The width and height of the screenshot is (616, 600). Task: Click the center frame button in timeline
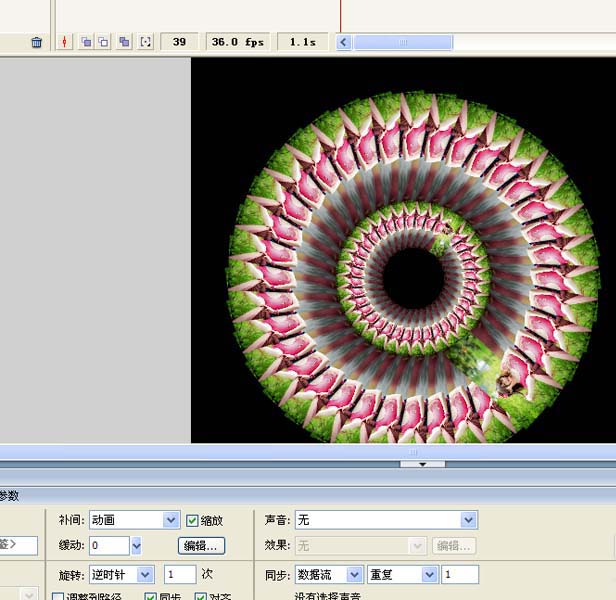(64, 42)
